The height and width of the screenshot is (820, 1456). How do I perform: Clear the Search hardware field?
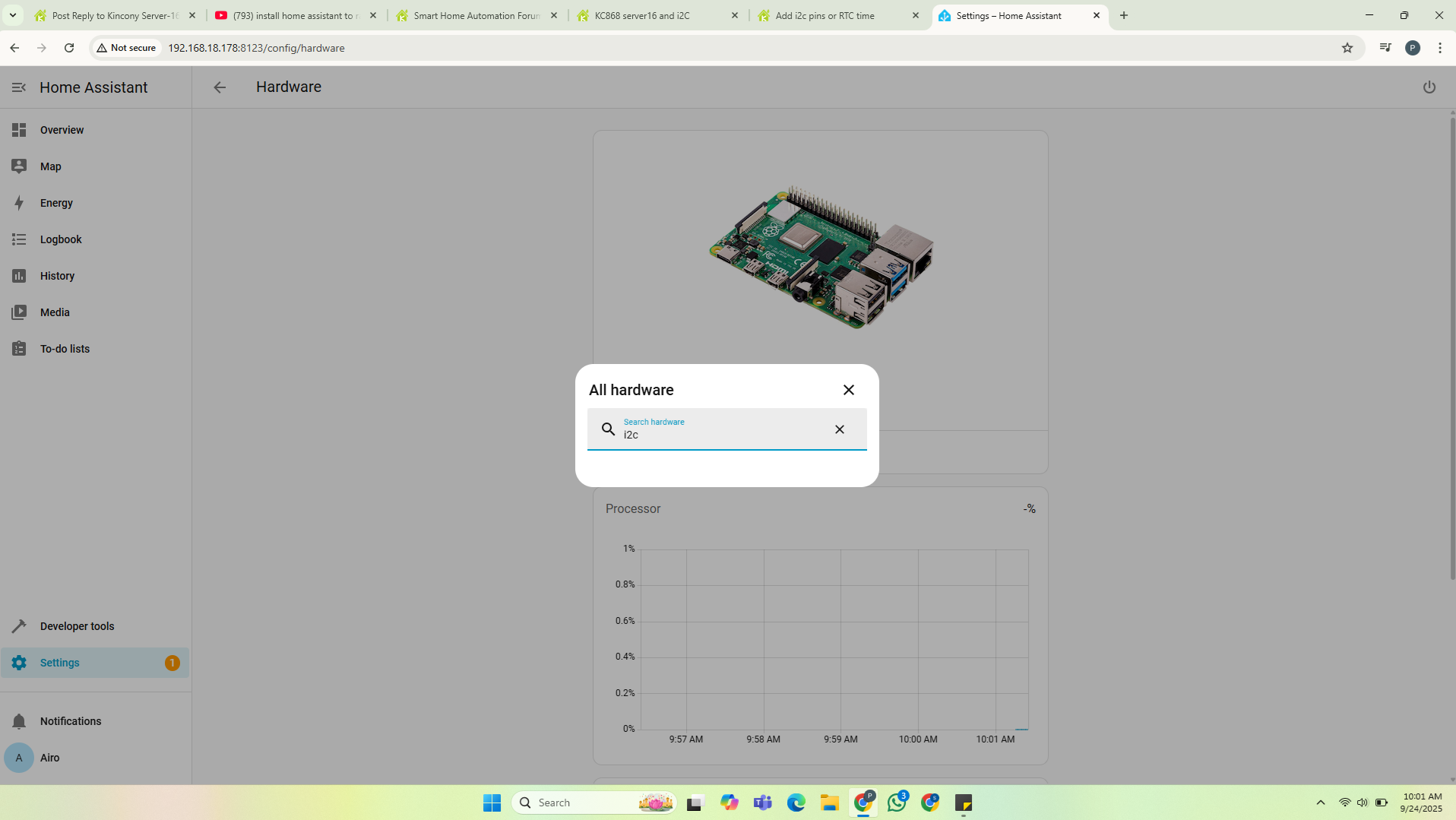pos(839,429)
